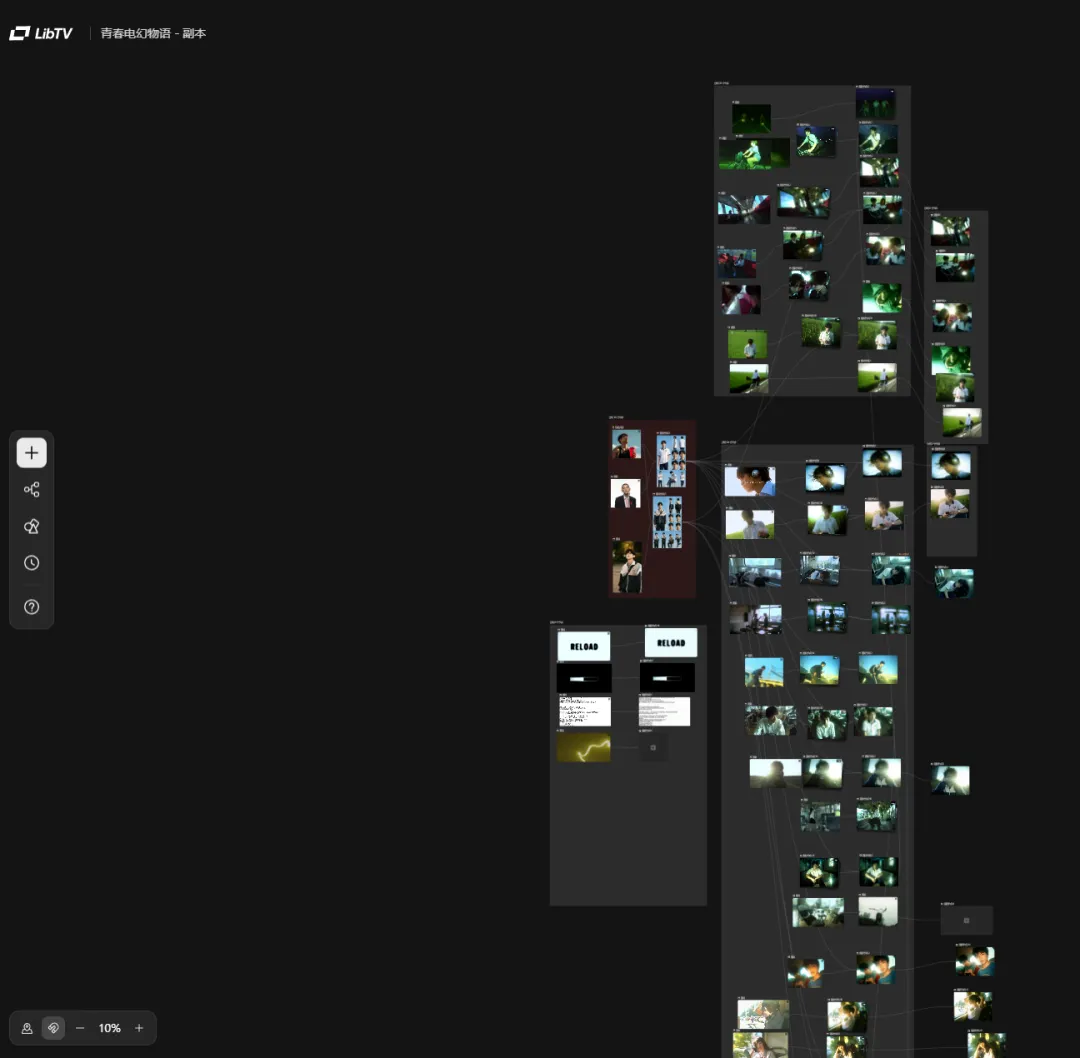Open the project title 青春电幻物语 - 副本
The image size is (1080, 1058).
coord(153,33)
